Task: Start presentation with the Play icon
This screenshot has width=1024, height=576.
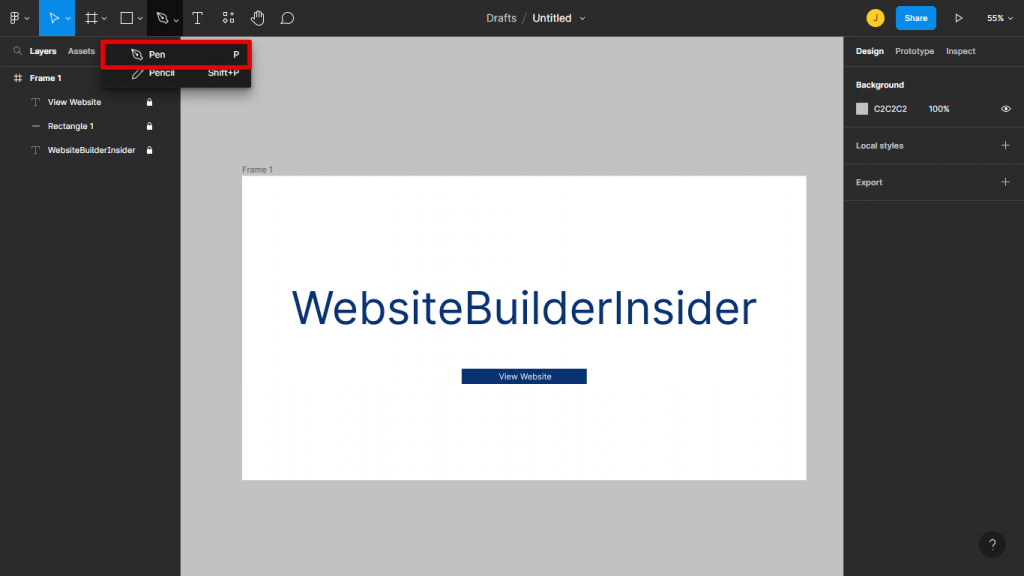Action: 958,17
